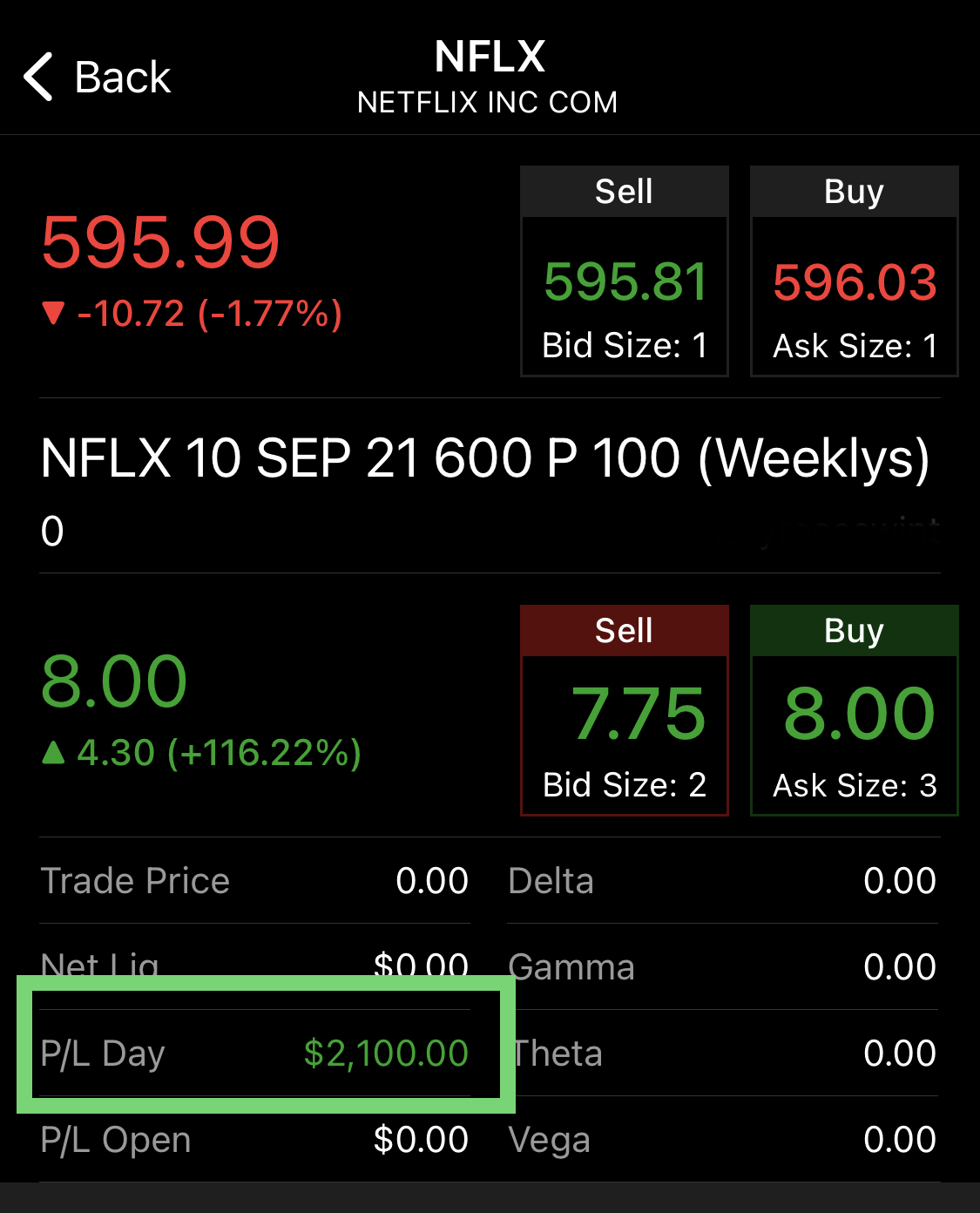Image resolution: width=980 pixels, height=1213 pixels.
Task: Select the Delta greek row
Action: [x=722, y=881]
